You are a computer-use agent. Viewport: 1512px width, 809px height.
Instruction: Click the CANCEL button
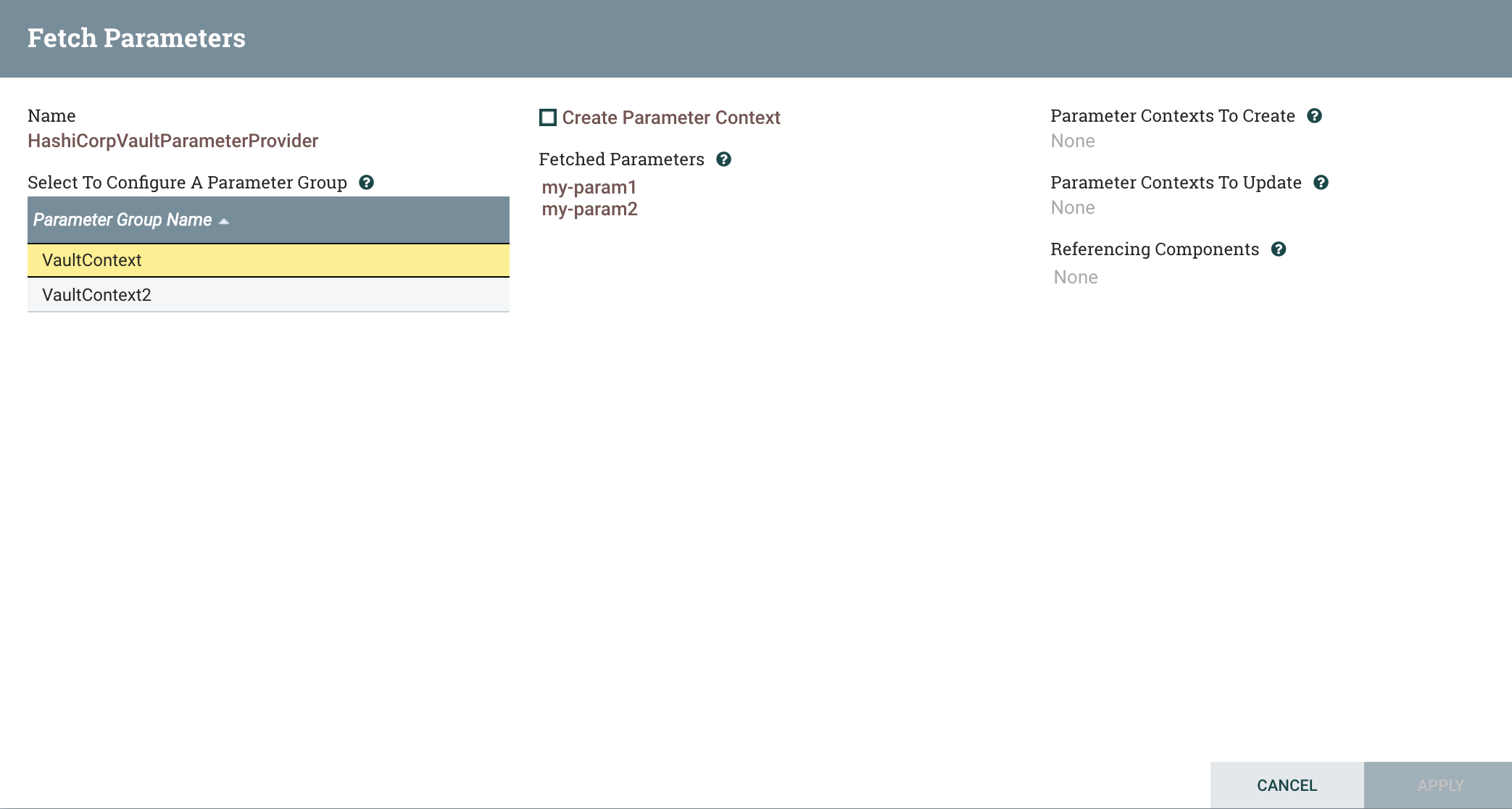click(x=1287, y=785)
